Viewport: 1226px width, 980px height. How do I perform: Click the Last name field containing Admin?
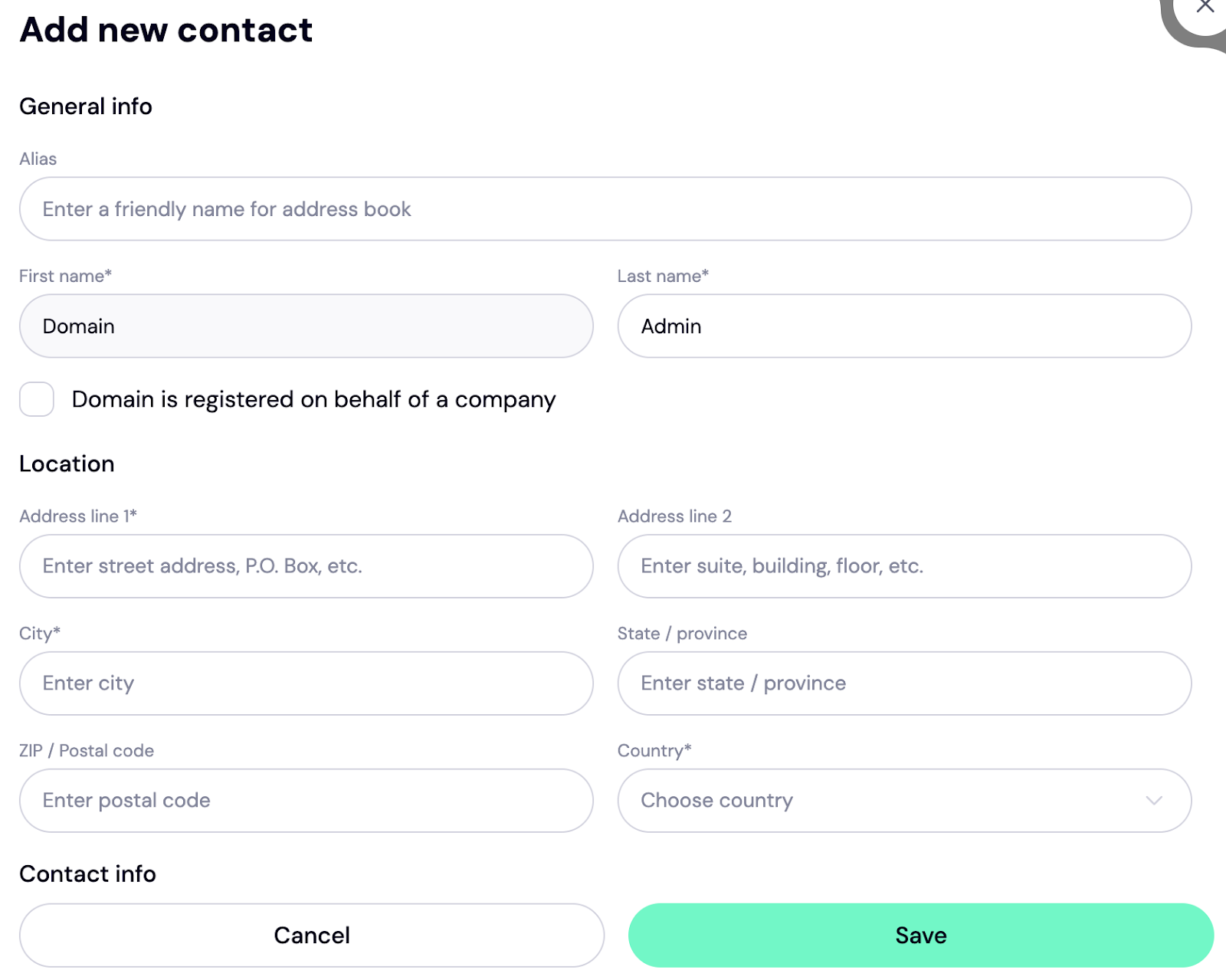(x=904, y=326)
